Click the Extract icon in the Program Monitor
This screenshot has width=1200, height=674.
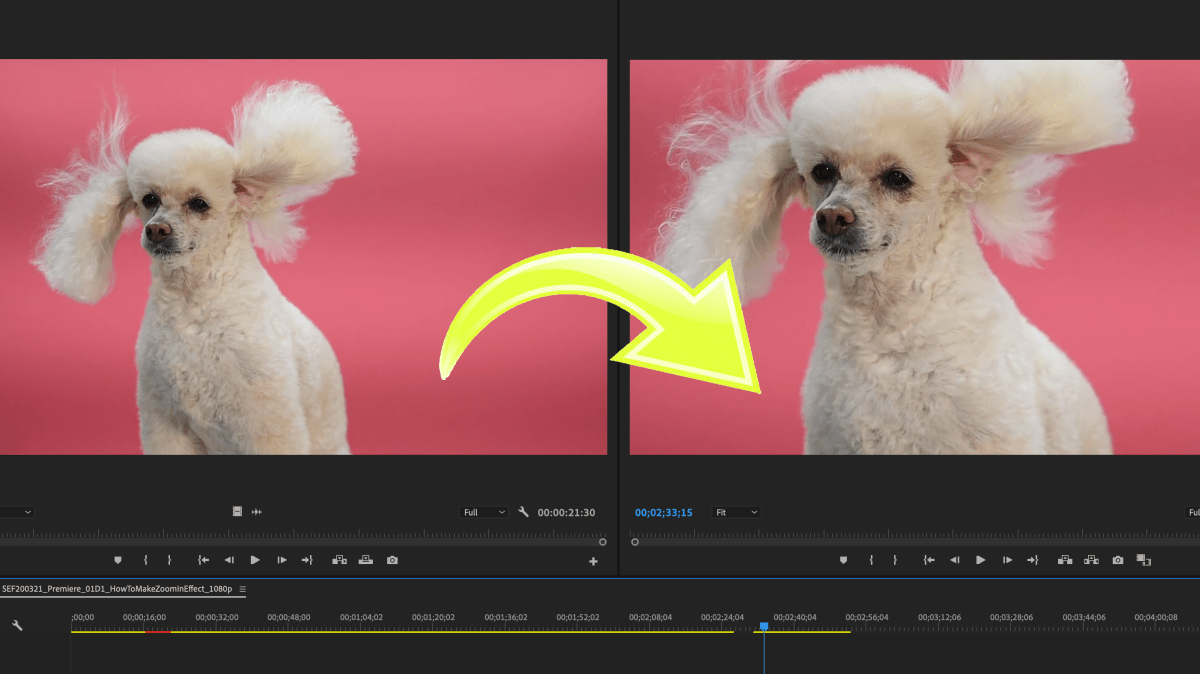[1092, 560]
